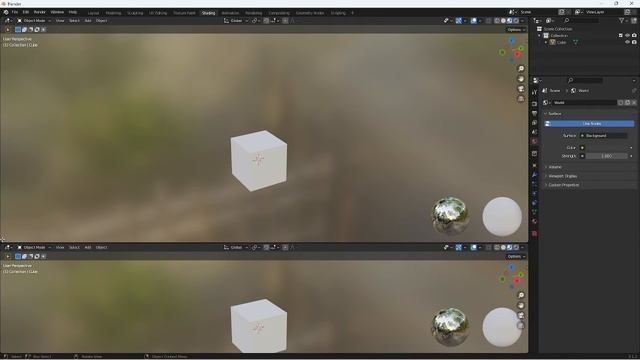The width and height of the screenshot is (640, 360).
Task: Click the outliner search field
Action: pos(581,20)
